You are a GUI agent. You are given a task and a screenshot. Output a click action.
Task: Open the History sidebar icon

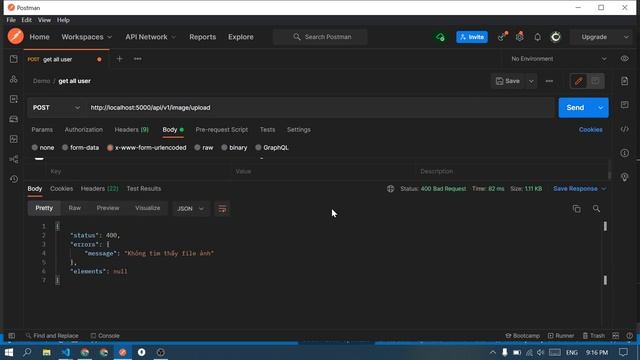pyautogui.click(x=13, y=179)
